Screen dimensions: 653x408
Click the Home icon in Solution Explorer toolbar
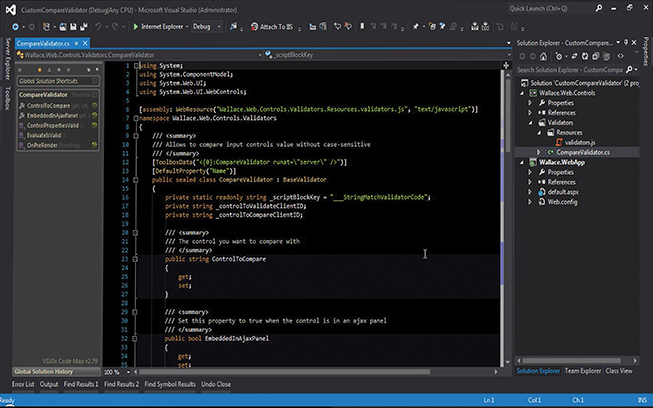pyautogui.click(x=545, y=58)
